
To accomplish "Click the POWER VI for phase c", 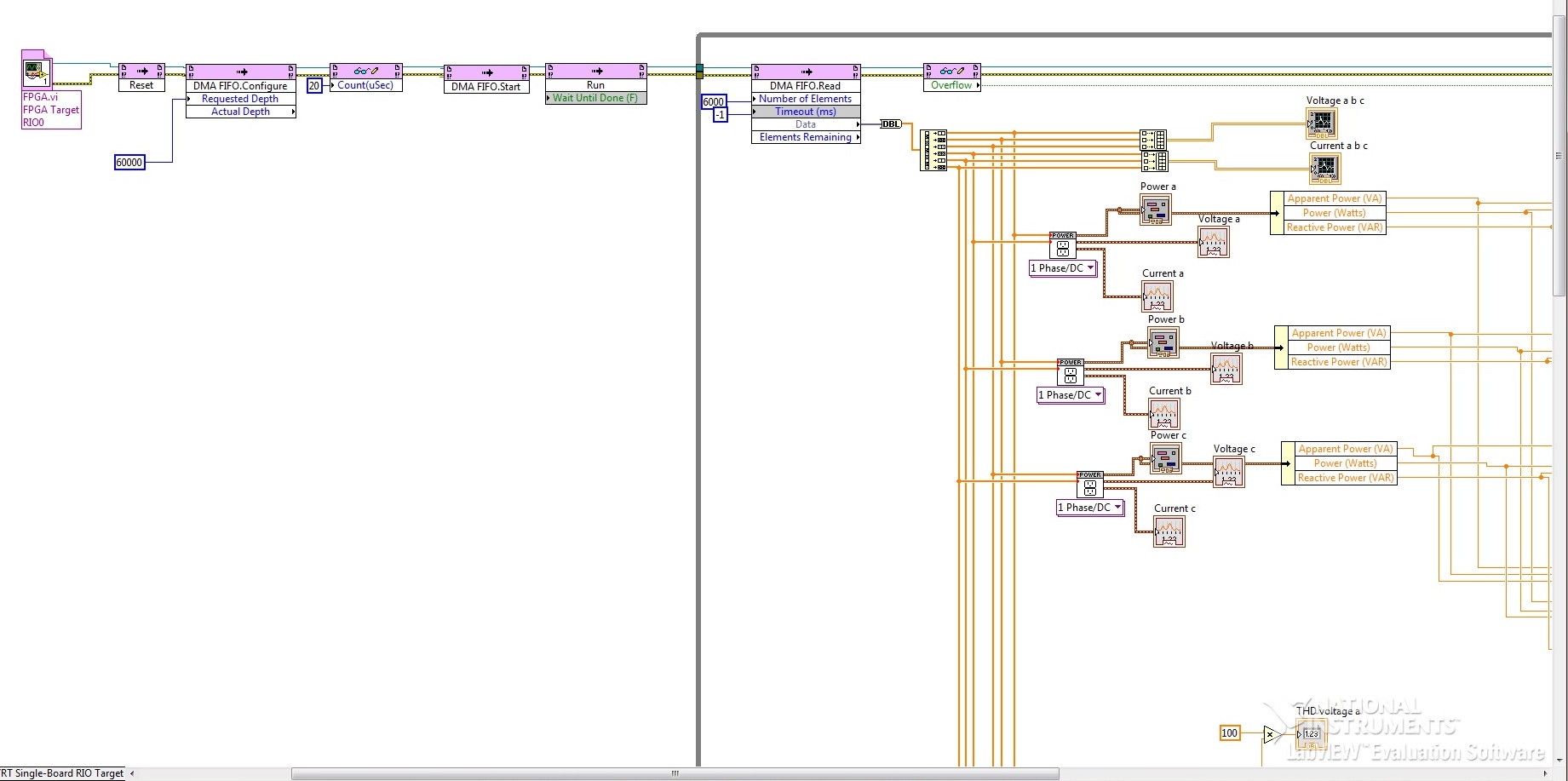I will [x=1090, y=485].
